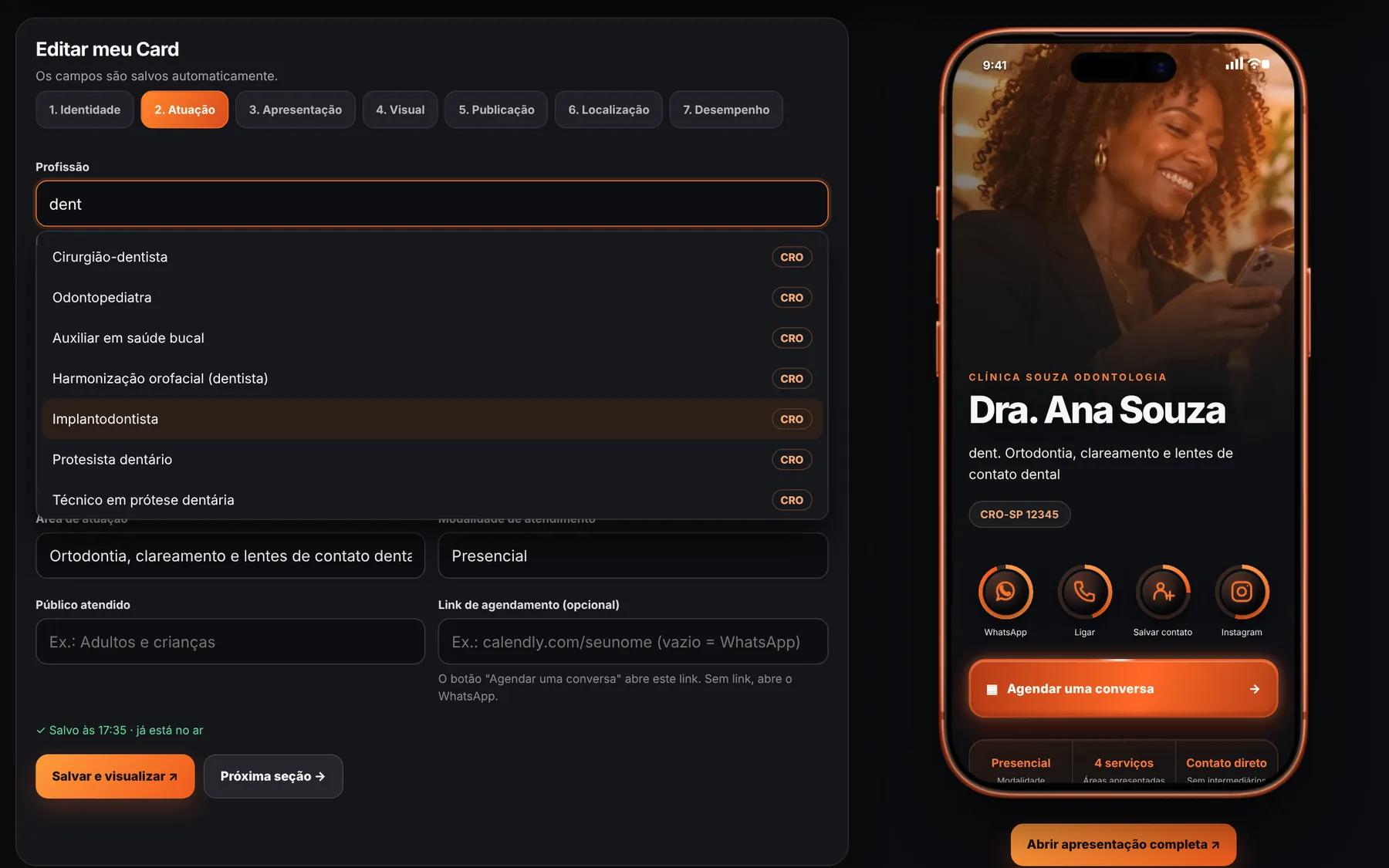1389x868 pixels.
Task: Click the Link de agendamento field
Action: [633, 641]
